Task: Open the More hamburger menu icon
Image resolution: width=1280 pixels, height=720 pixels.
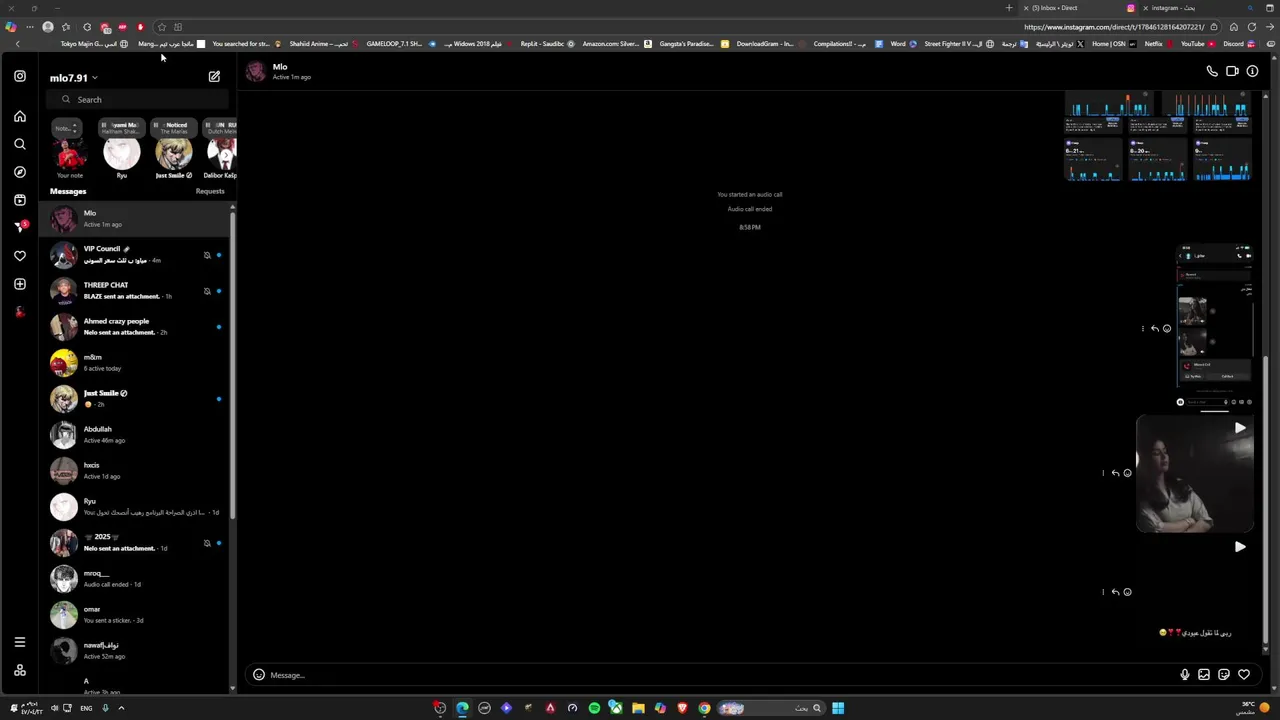Action: click(x=19, y=642)
